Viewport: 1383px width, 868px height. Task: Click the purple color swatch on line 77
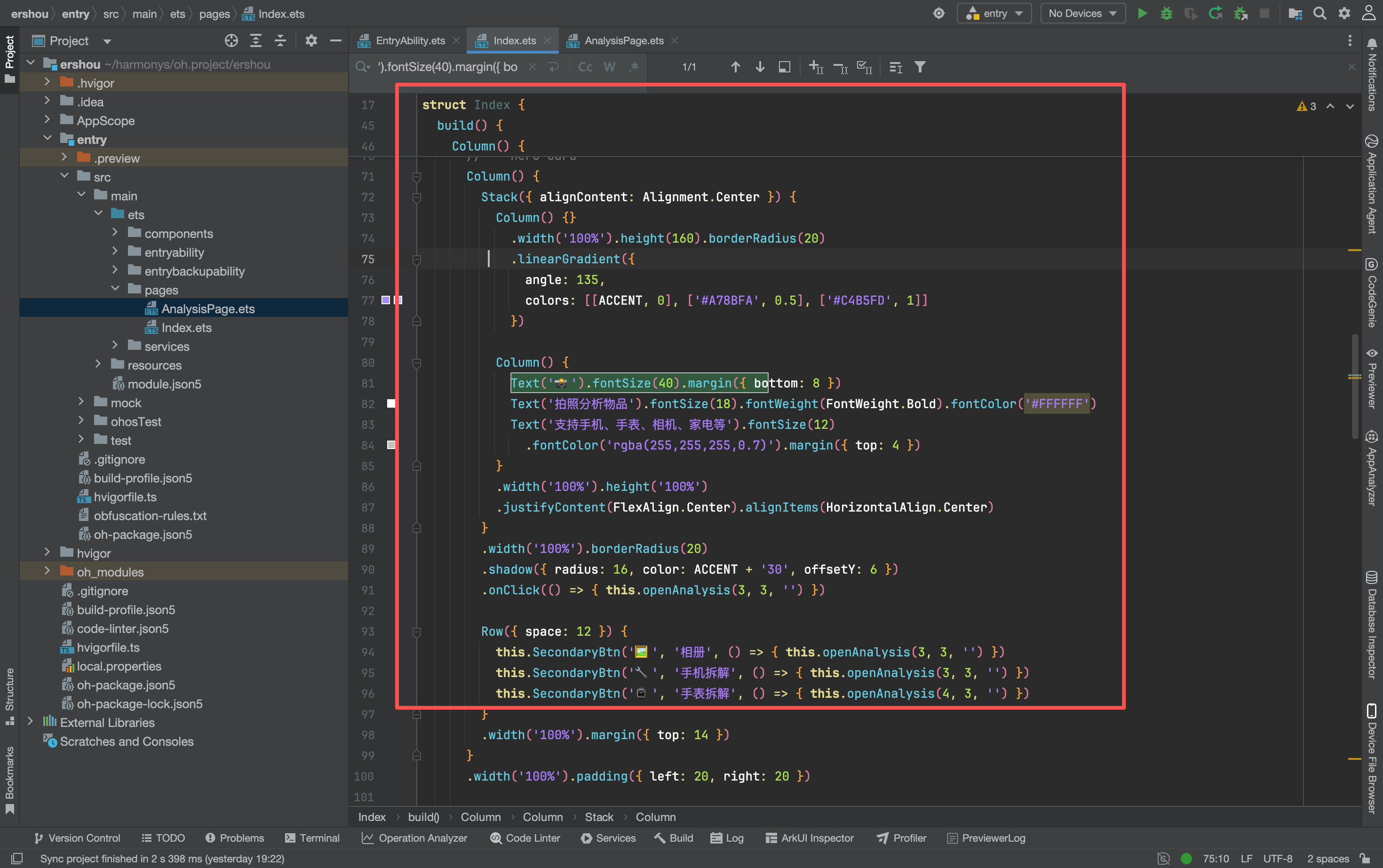pos(386,300)
